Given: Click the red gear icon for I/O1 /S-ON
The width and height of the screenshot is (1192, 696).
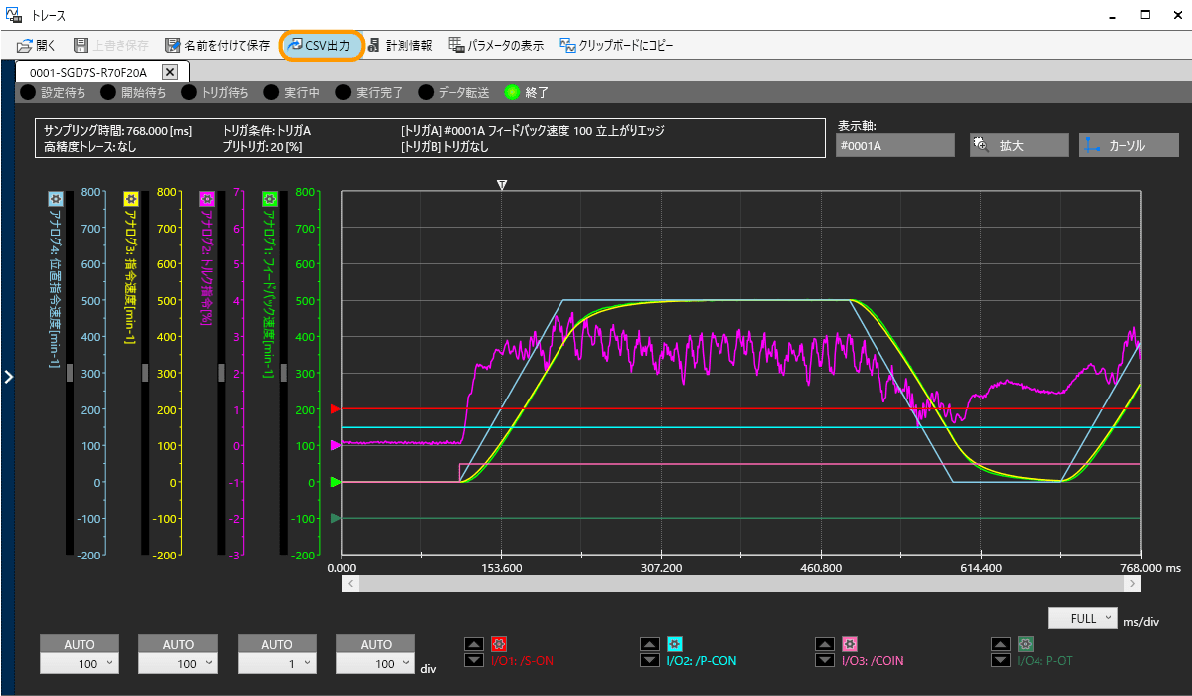Looking at the screenshot, I should pos(500,644).
